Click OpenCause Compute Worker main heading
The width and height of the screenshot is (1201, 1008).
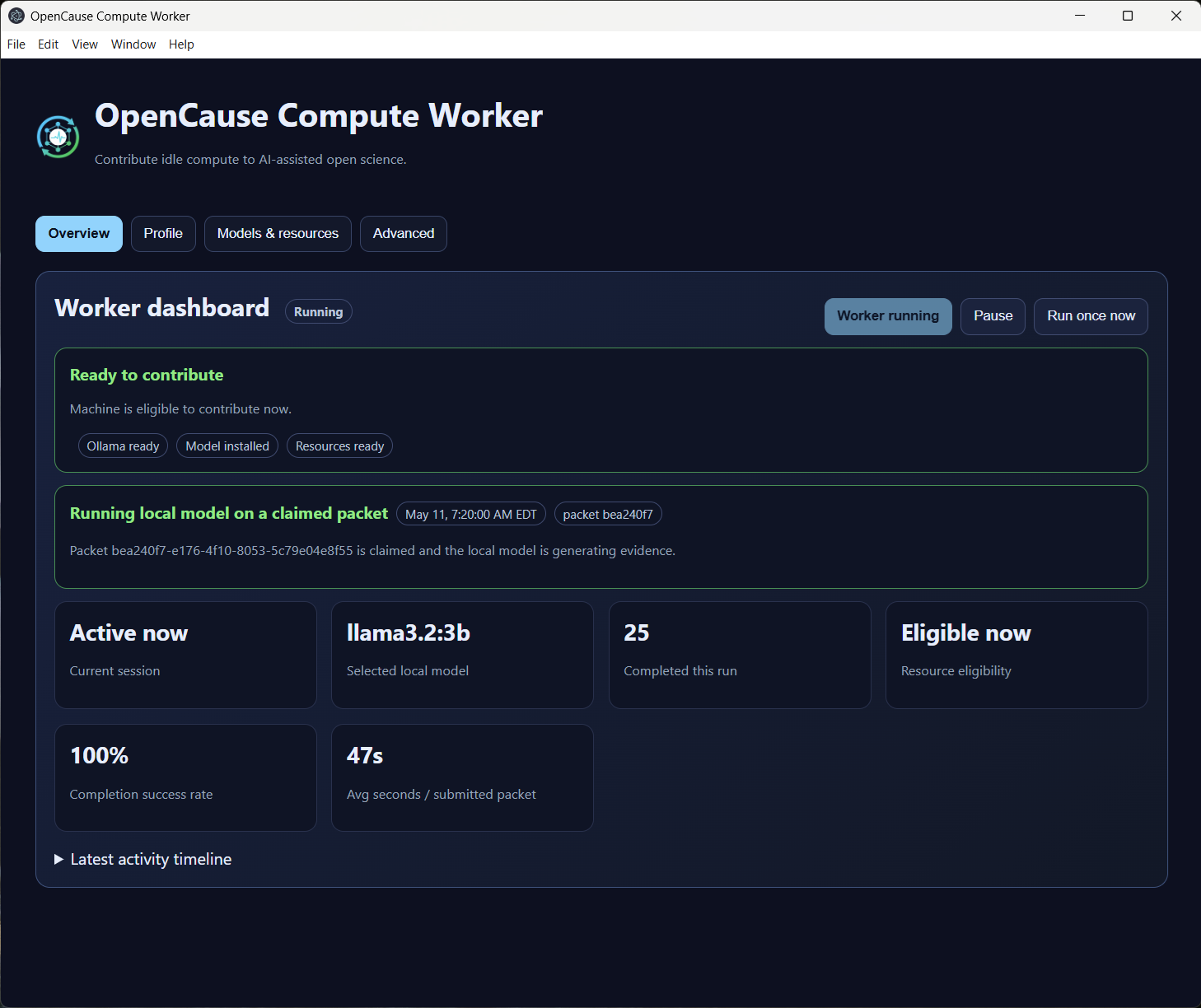point(319,116)
